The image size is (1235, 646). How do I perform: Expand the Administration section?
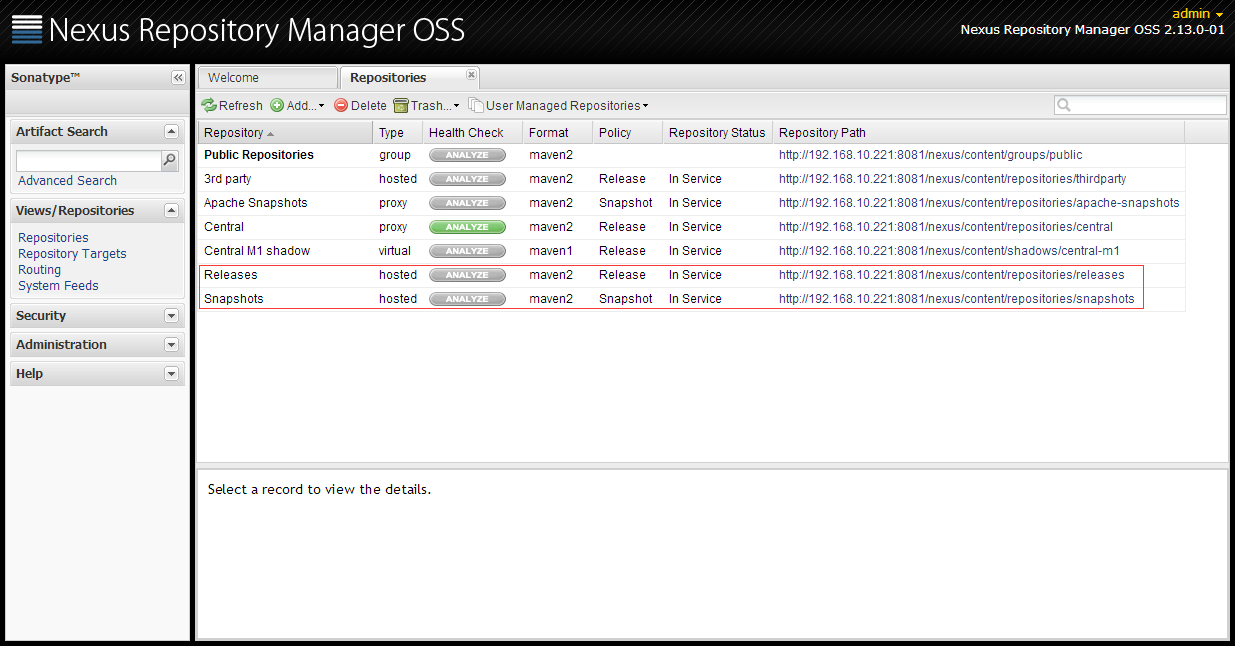(x=171, y=344)
